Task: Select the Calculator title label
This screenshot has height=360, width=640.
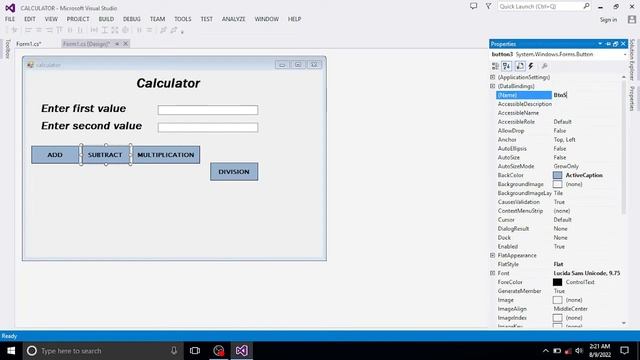Action: click(168, 83)
